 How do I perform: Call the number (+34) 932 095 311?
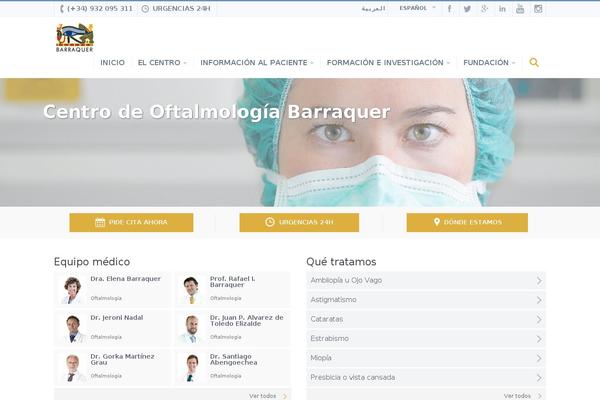point(99,8)
